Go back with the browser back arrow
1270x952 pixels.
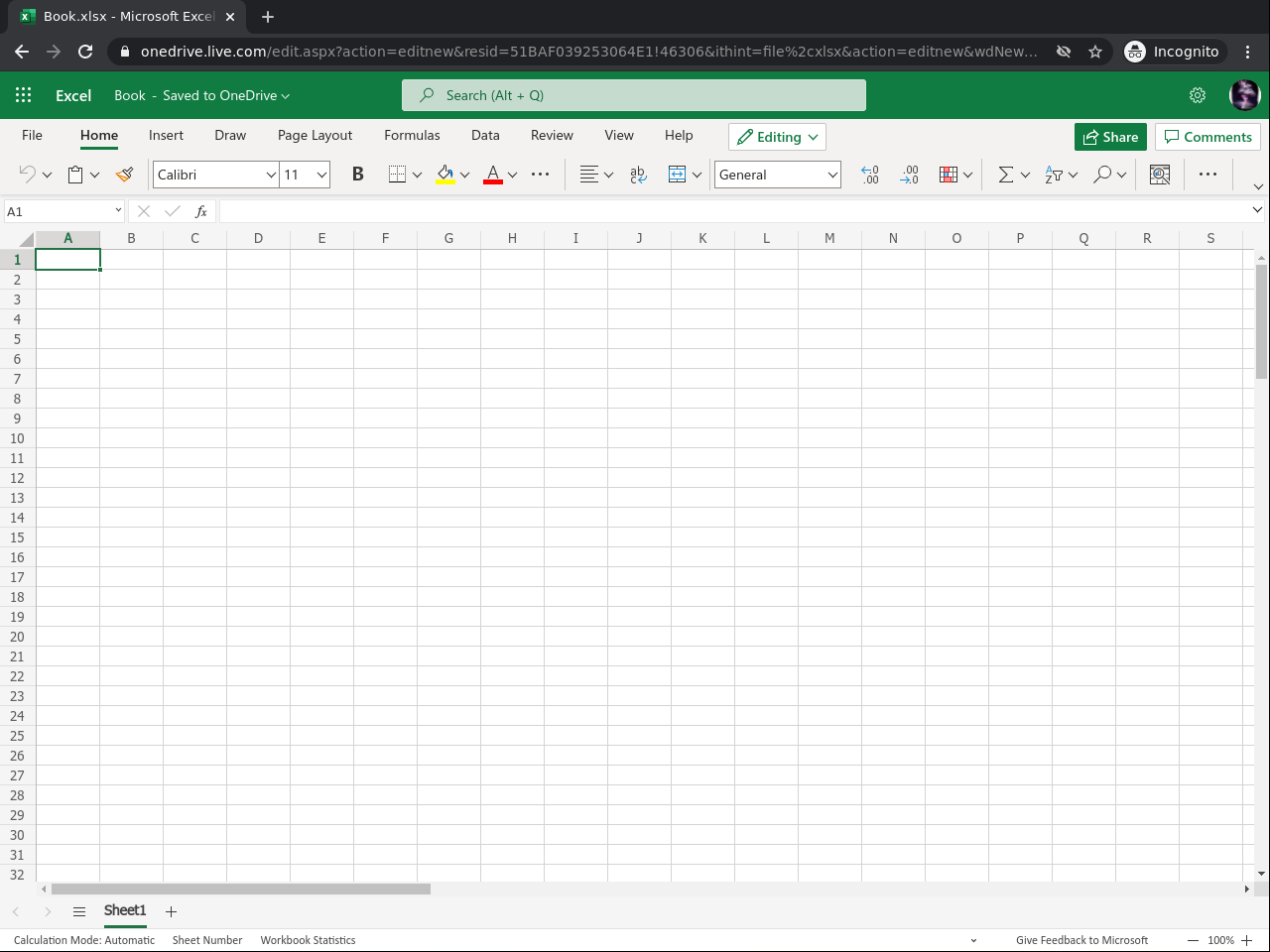(22, 52)
